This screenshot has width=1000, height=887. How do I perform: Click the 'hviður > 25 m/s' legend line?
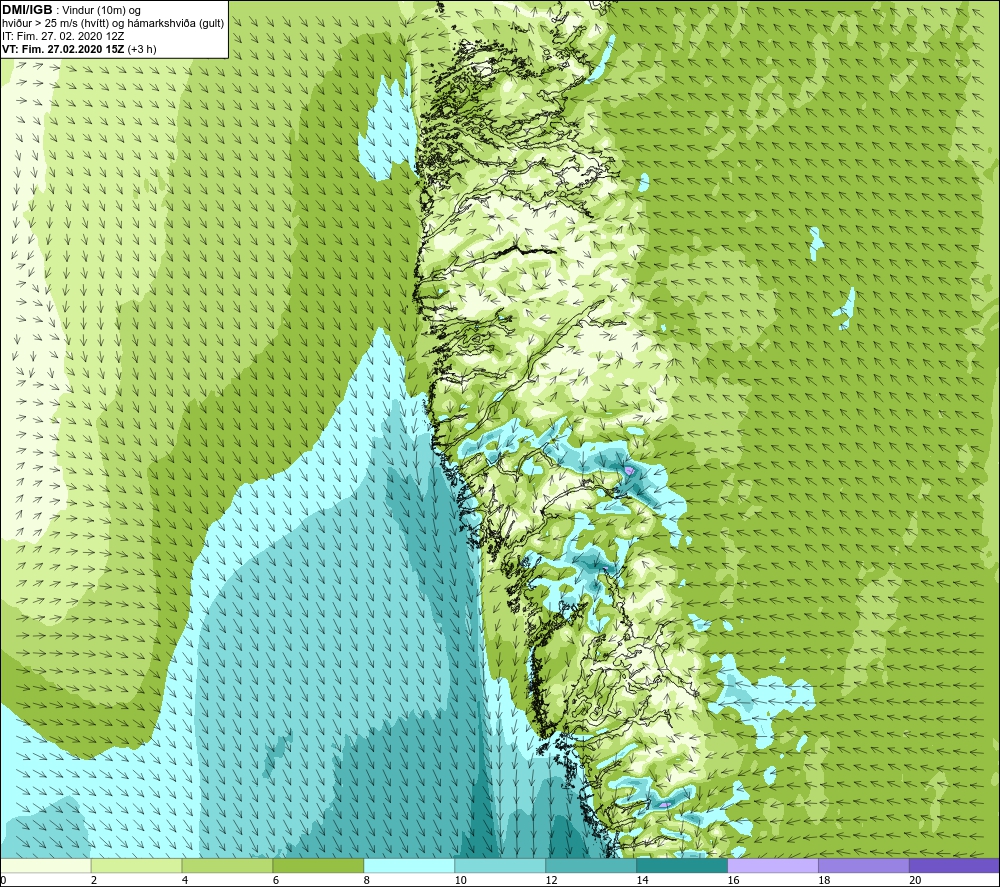click(x=113, y=23)
